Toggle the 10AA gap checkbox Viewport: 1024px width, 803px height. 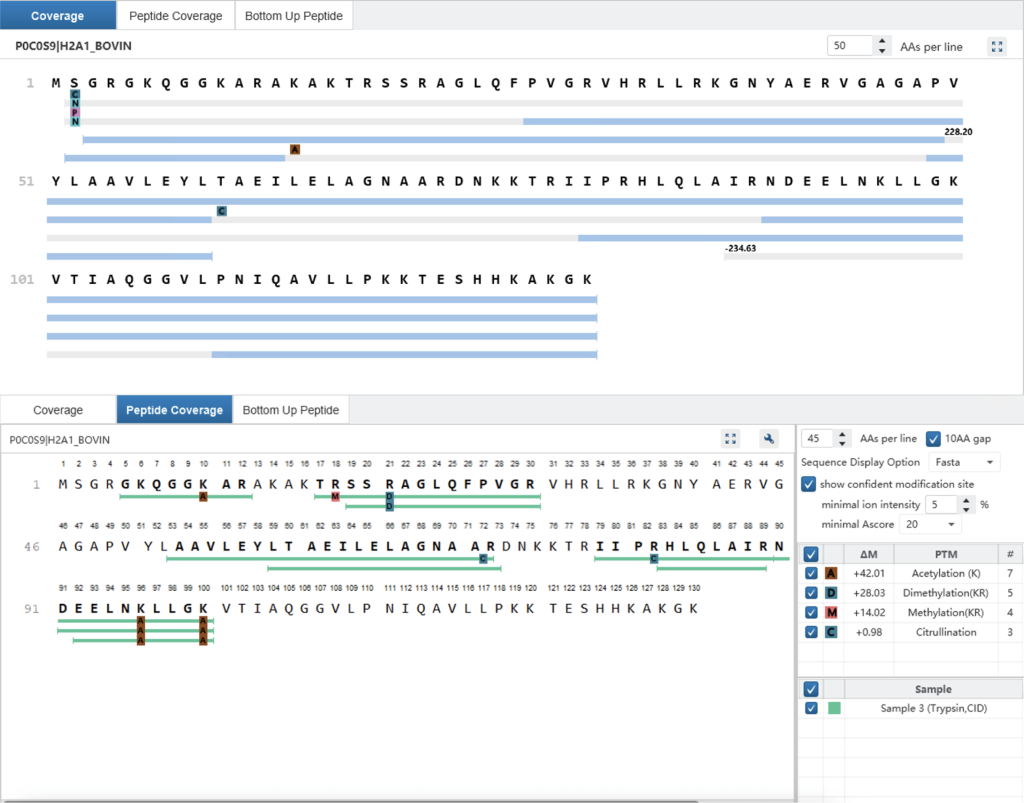coord(933,438)
